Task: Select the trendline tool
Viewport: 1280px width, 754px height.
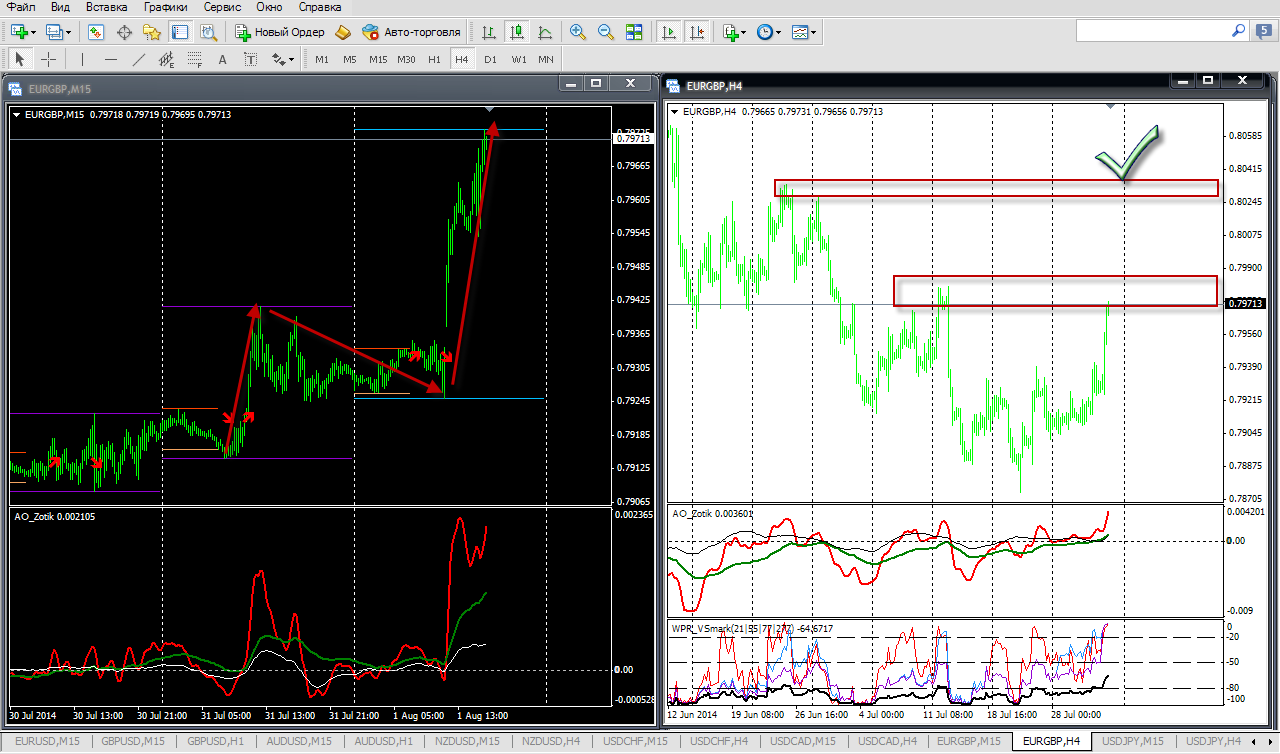Action: click(x=139, y=59)
